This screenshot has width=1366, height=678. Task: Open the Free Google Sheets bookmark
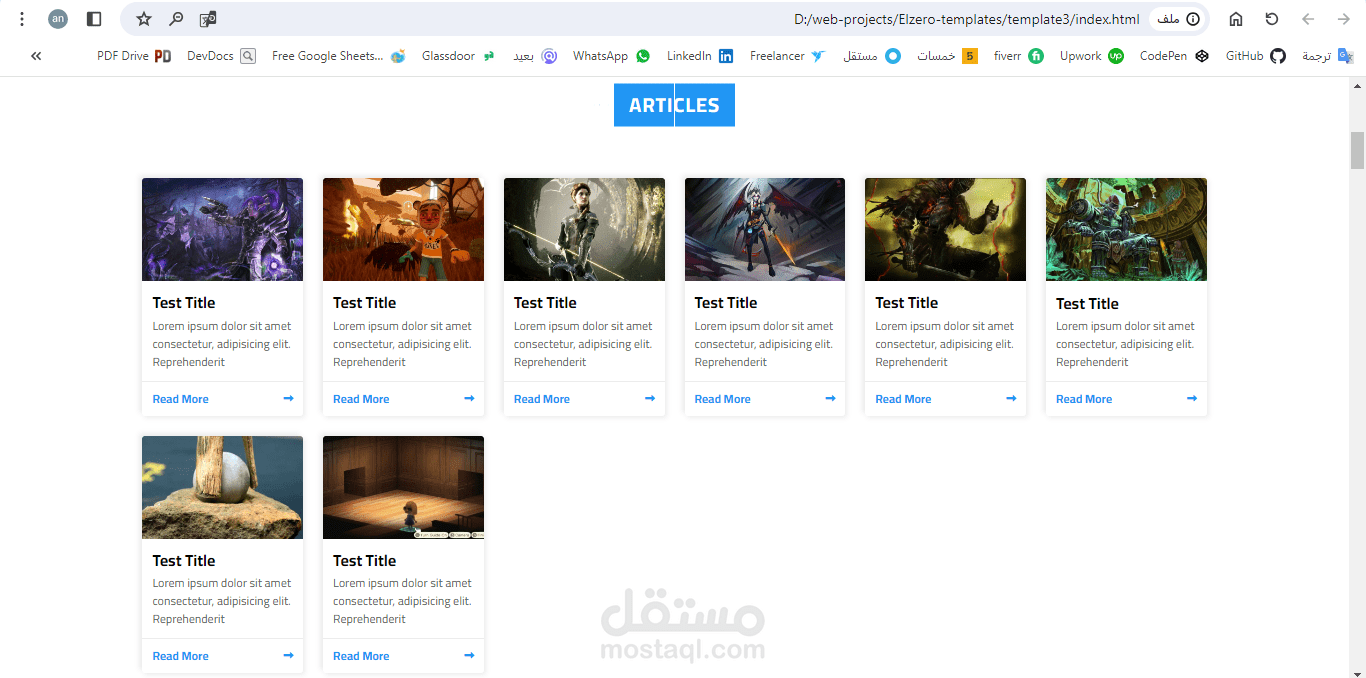click(x=338, y=56)
